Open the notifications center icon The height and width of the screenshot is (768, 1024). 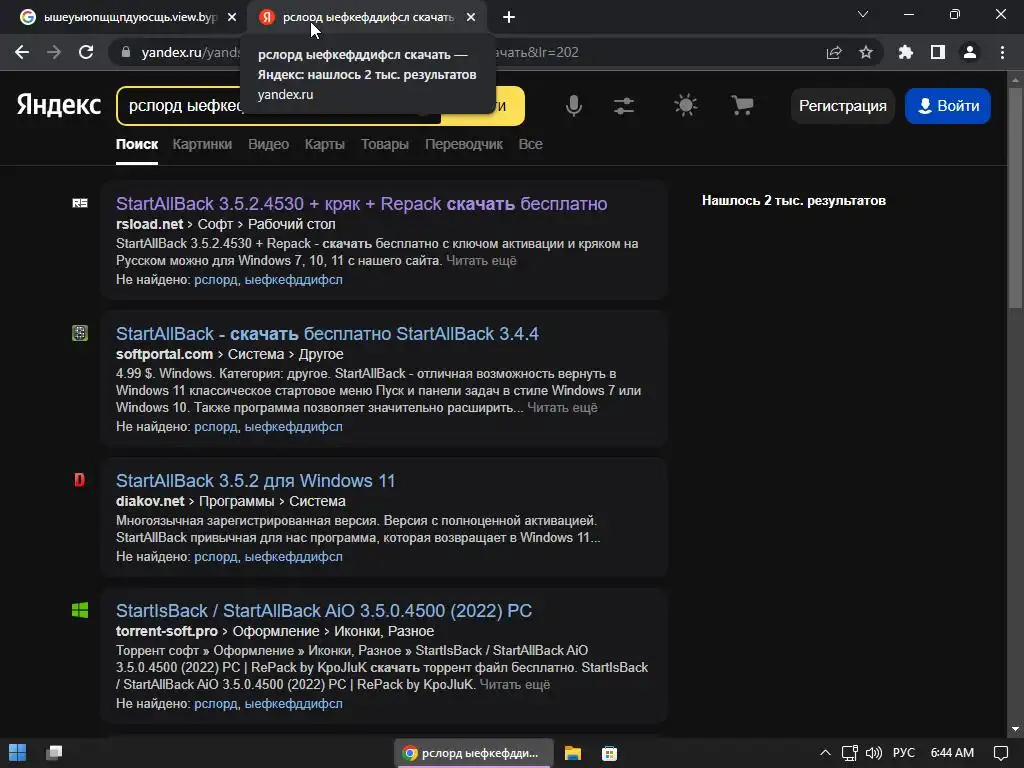(x=1000, y=753)
